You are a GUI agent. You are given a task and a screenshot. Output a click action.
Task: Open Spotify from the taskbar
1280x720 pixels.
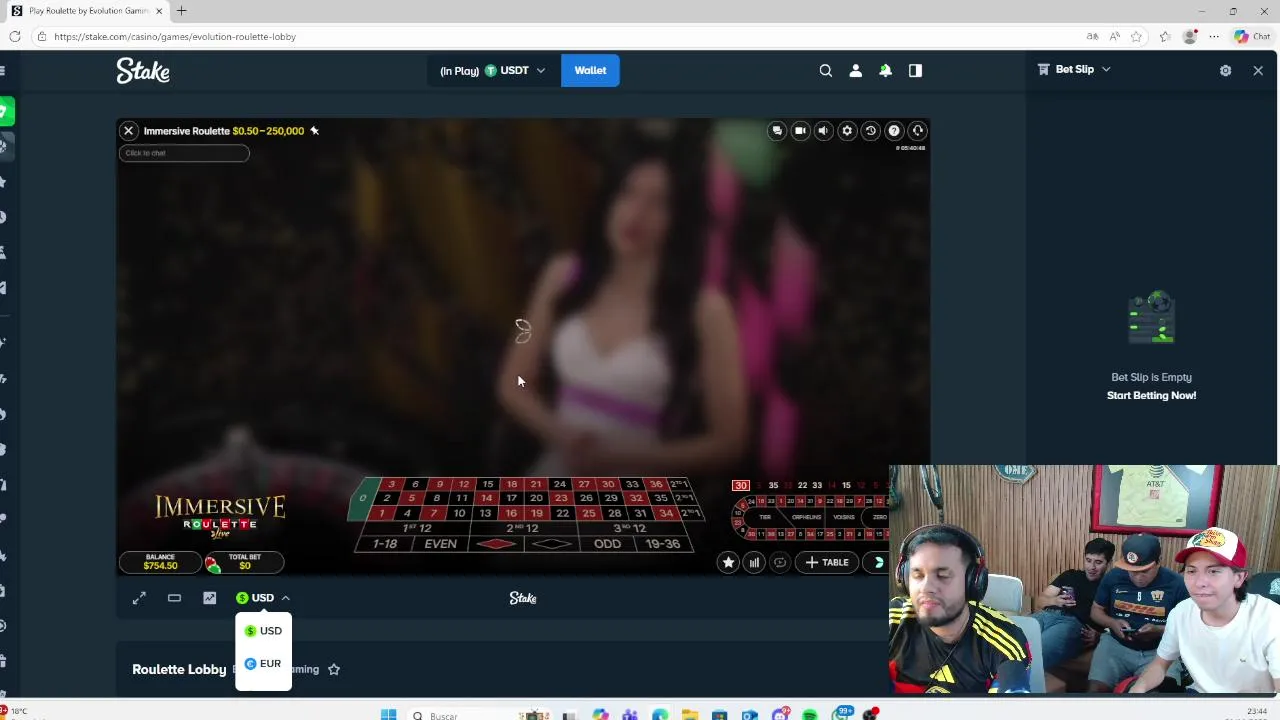(809, 715)
